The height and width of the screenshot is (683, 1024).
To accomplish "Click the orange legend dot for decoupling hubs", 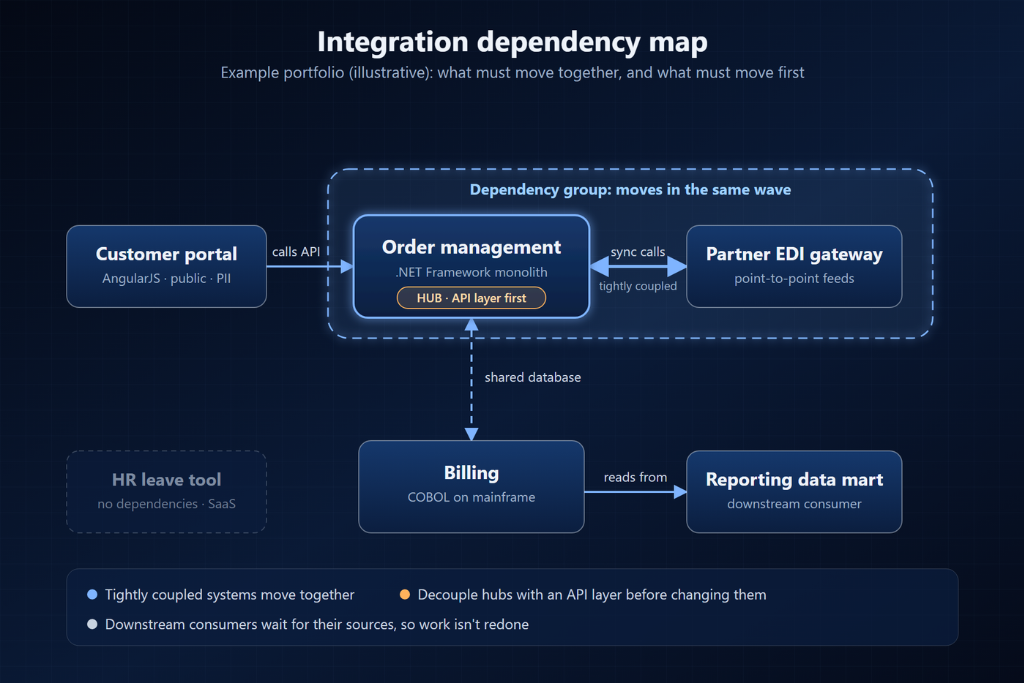I will pos(405,594).
